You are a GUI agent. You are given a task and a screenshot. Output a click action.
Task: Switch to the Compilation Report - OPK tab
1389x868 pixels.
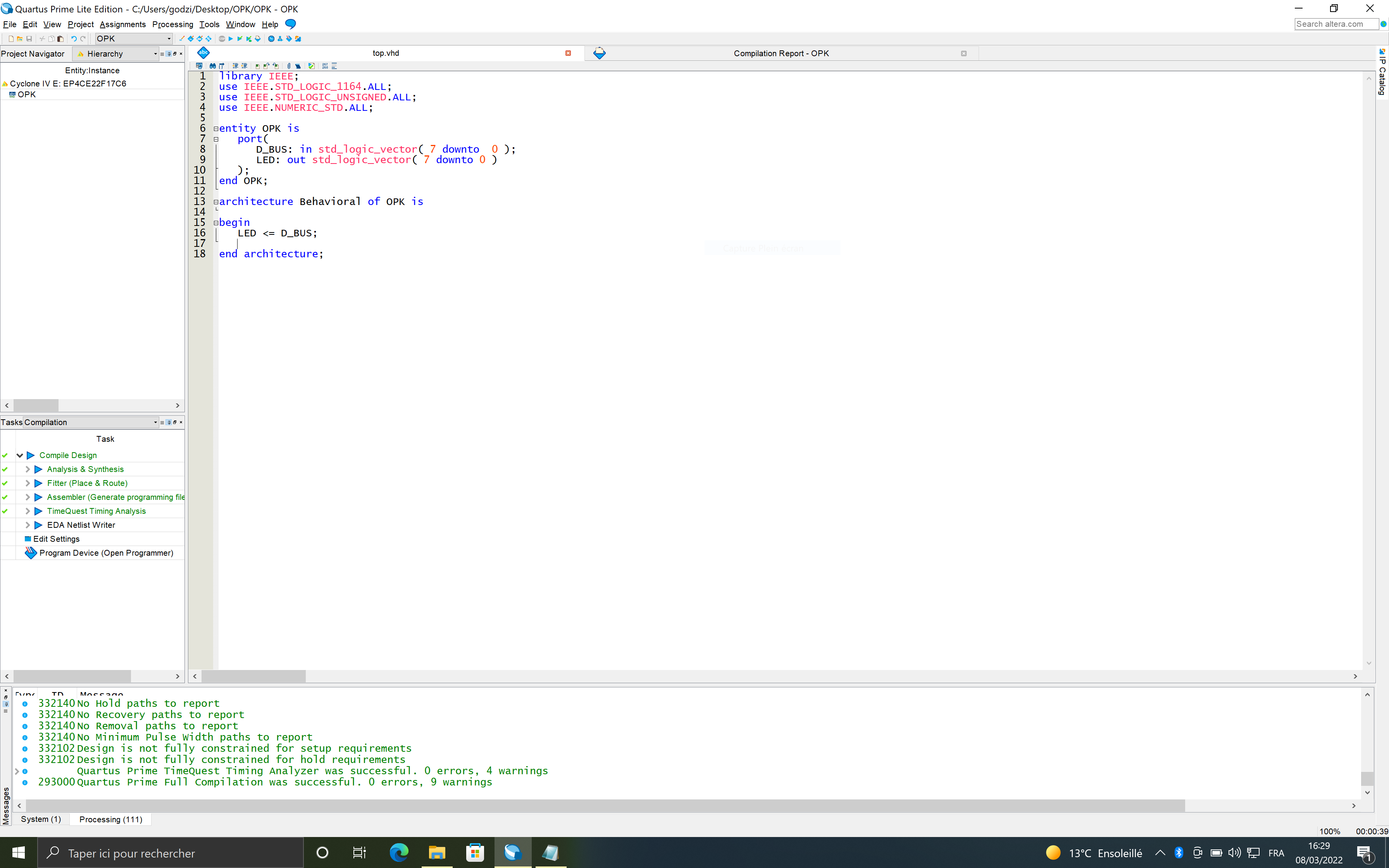(781, 53)
